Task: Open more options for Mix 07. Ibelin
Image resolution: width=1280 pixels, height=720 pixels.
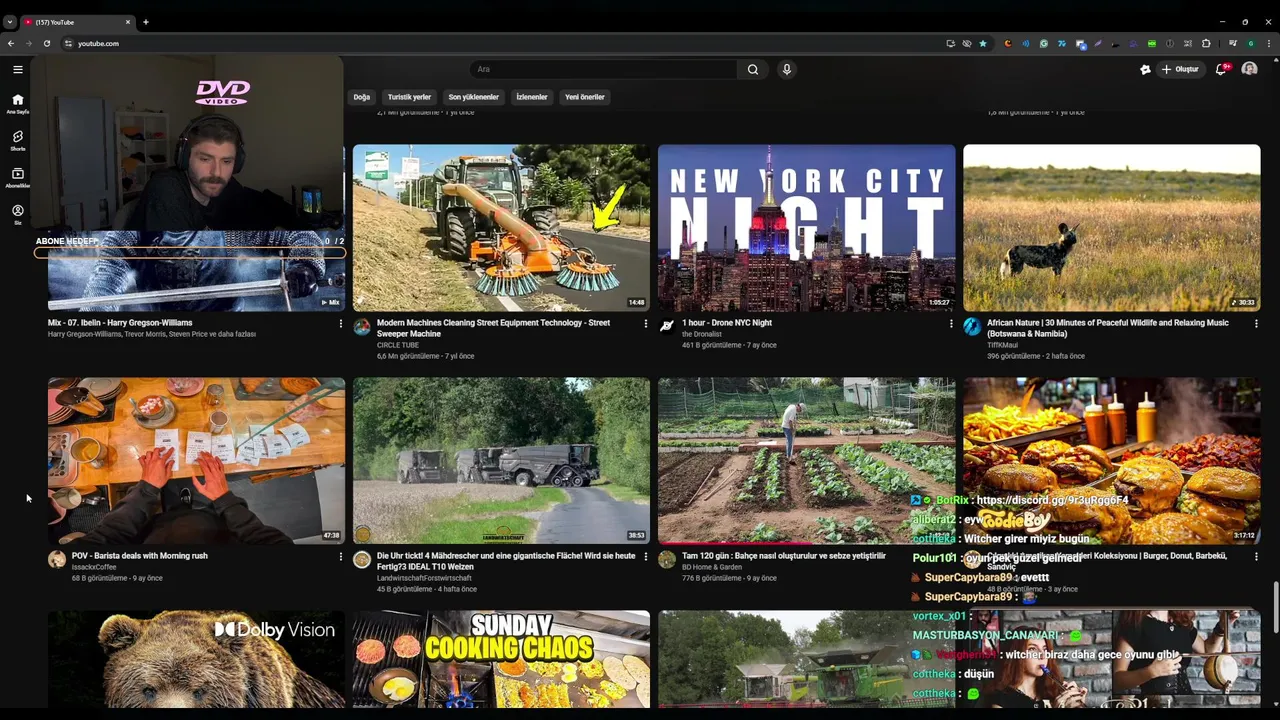Action: (x=340, y=324)
